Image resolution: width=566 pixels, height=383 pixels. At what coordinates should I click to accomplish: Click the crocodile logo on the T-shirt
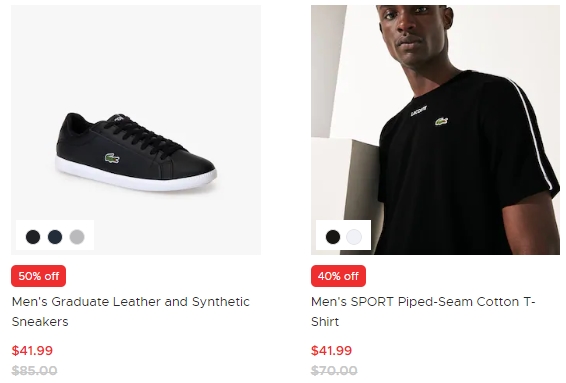click(441, 121)
